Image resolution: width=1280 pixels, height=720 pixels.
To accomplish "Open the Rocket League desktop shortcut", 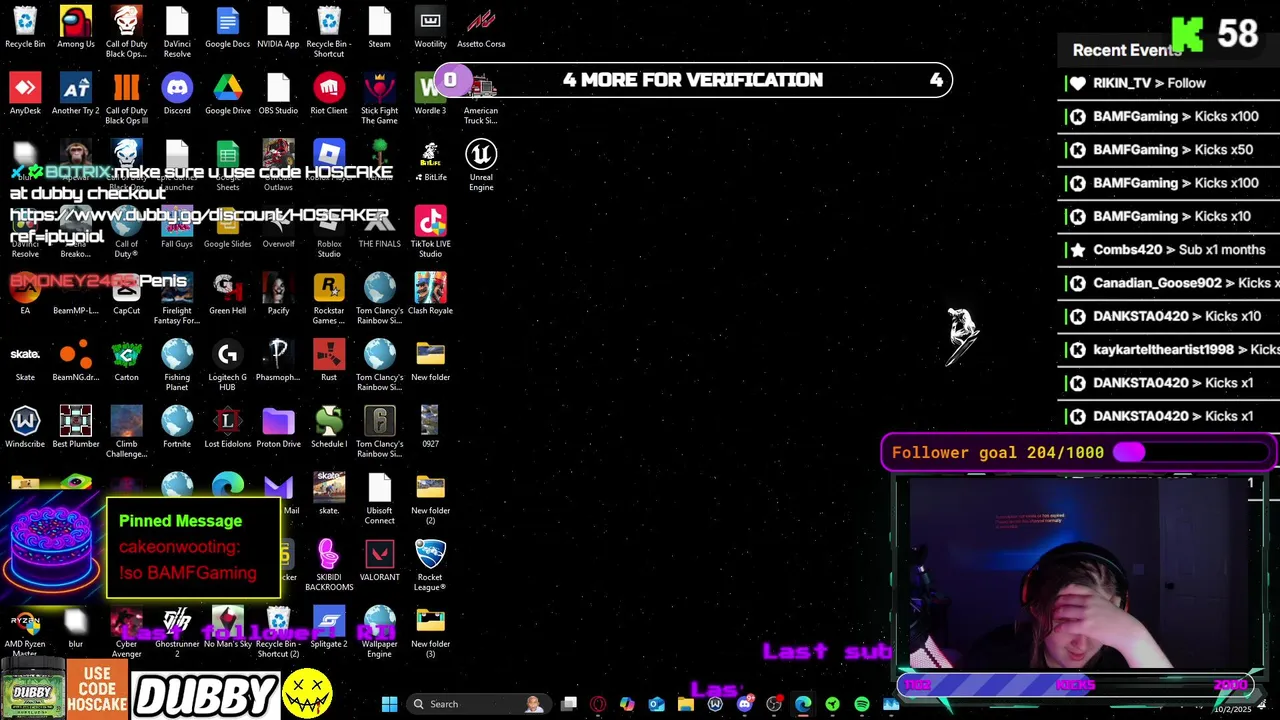I will coord(430,565).
